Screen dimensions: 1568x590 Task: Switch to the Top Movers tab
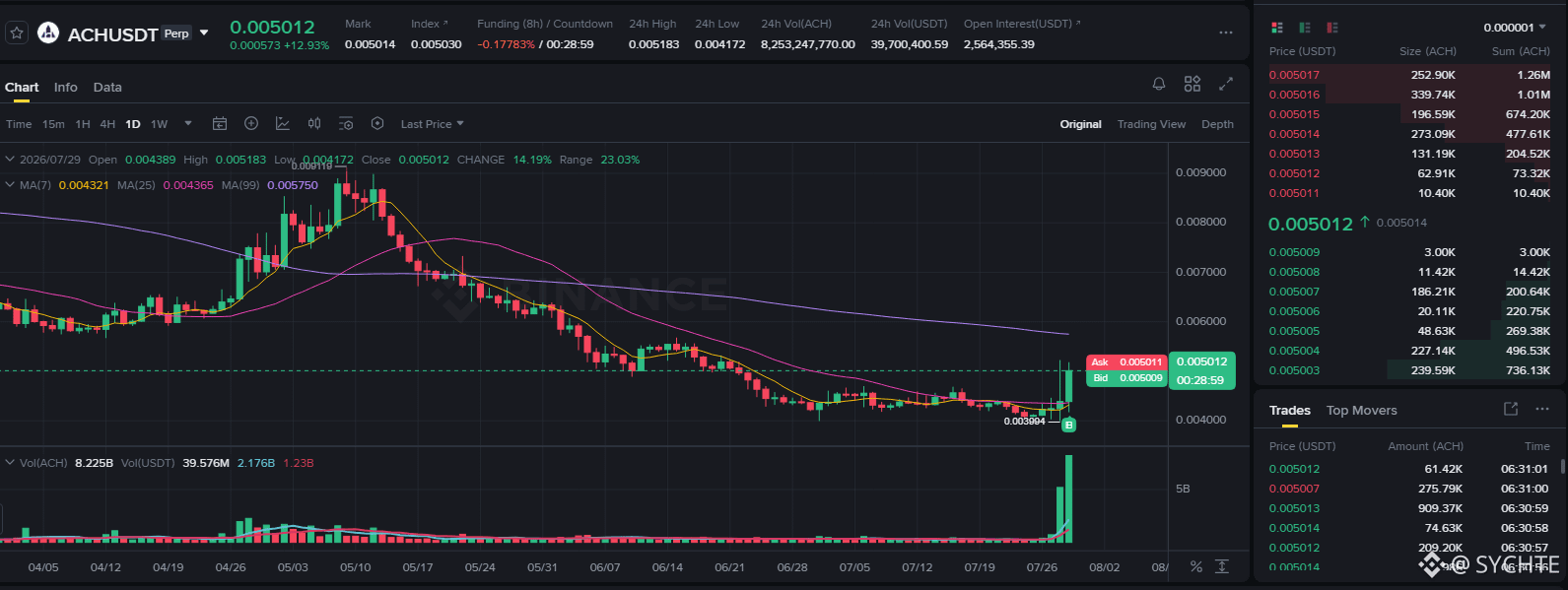1362,410
